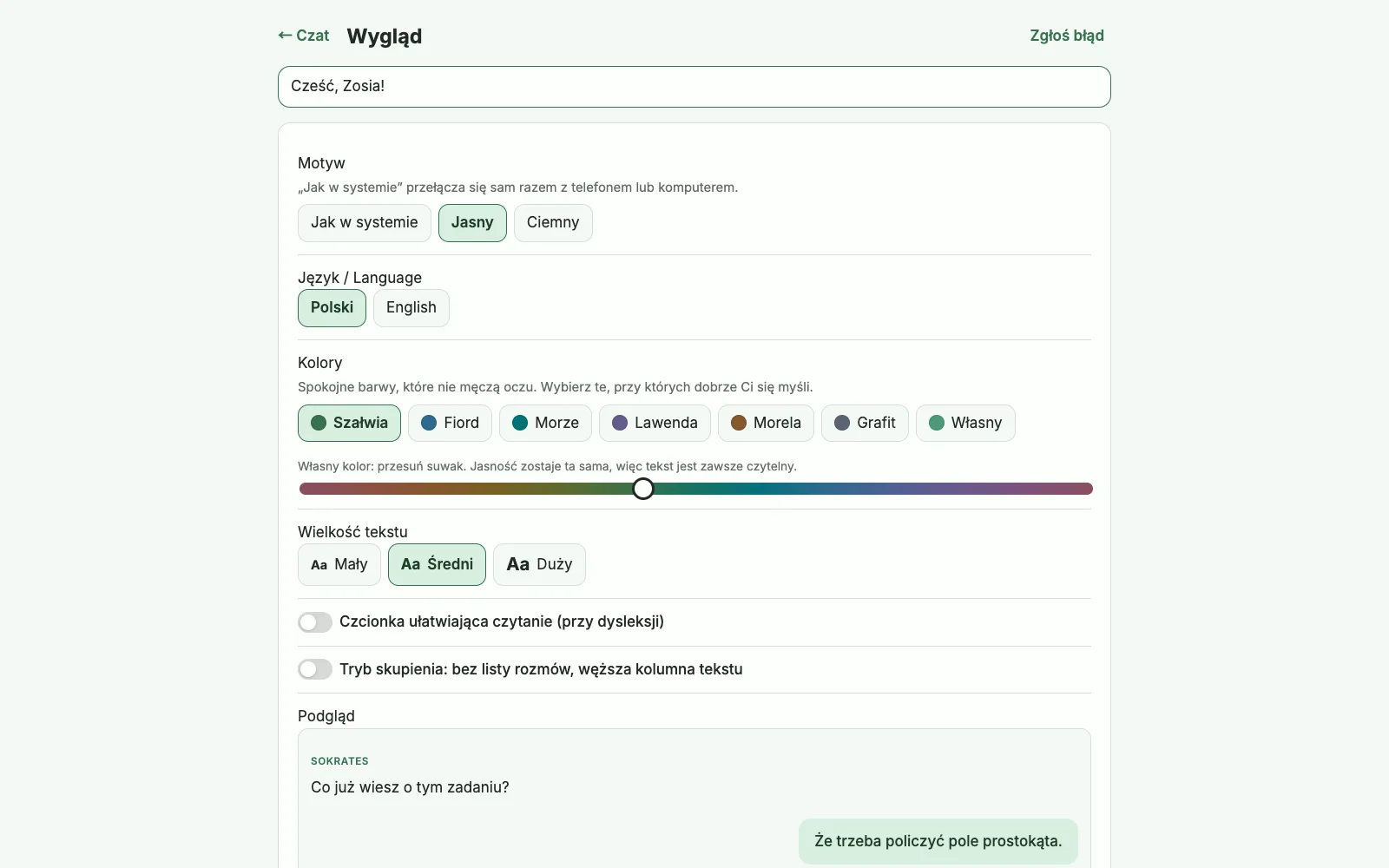Screen dimensions: 1389x868
Task: Select the Lawenda purple color
Action: [x=655, y=424]
